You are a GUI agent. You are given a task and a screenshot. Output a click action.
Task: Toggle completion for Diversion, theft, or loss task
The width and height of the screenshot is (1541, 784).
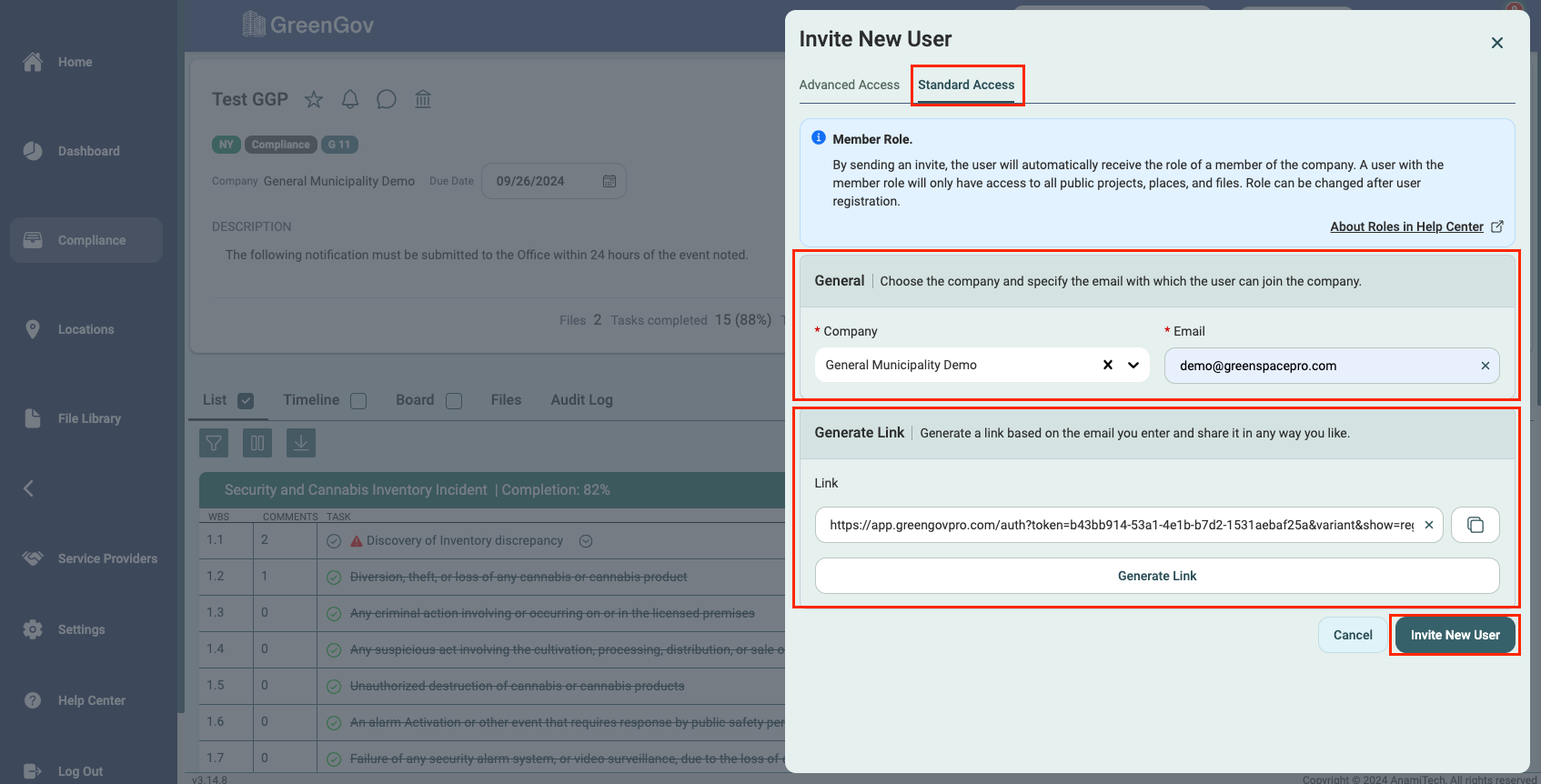click(334, 578)
